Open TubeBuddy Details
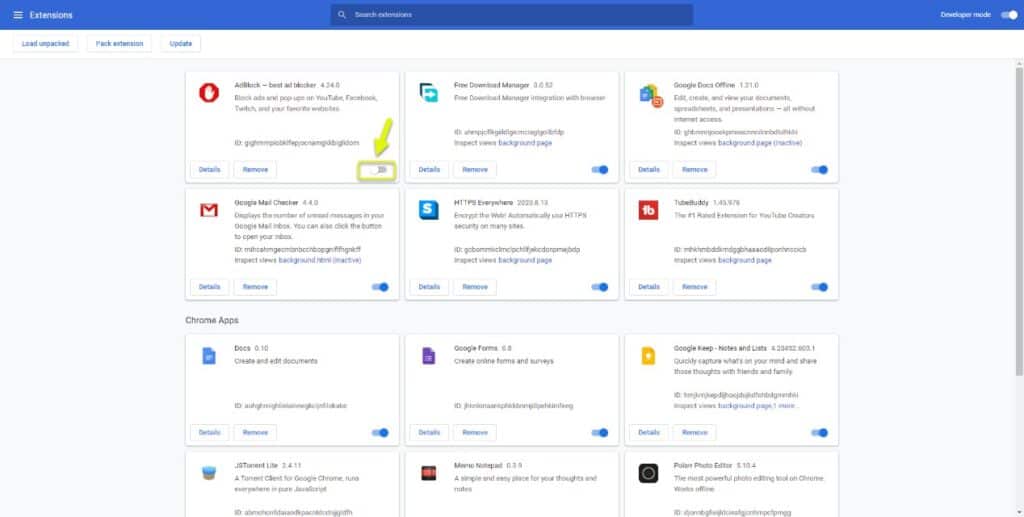This screenshot has height=517, width=1024. [649, 287]
